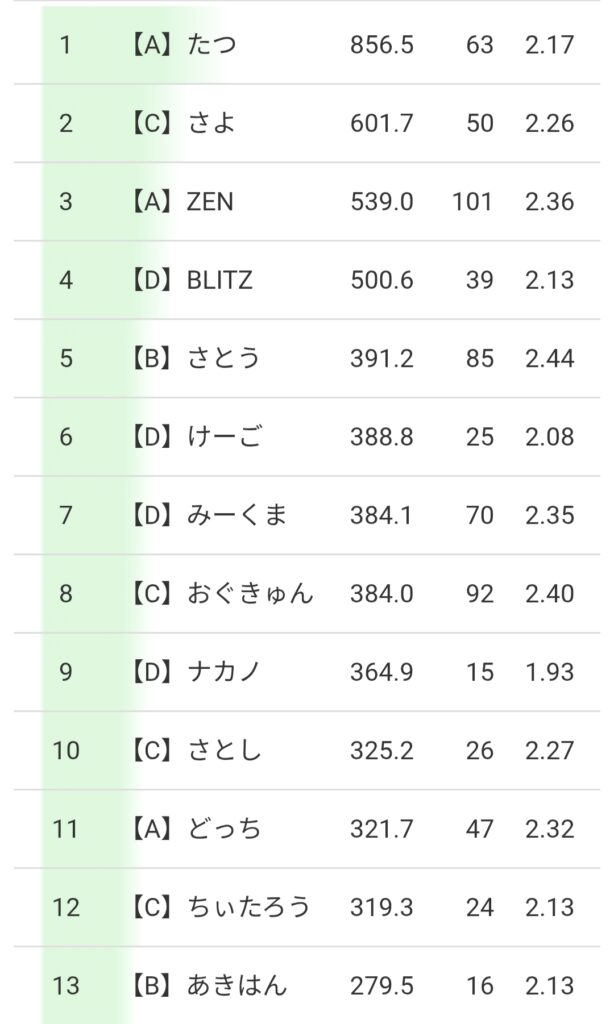Select the score value 601.7

[x=381, y=124]
